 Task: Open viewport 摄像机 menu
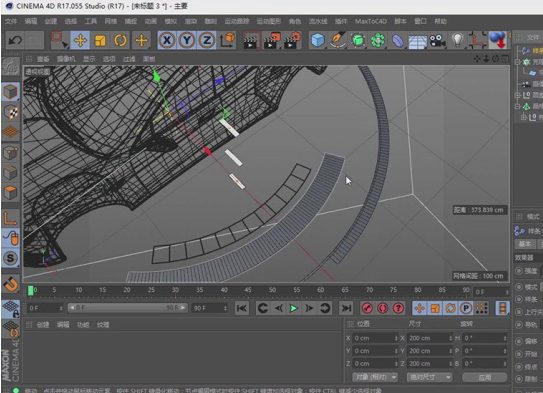point(66,59)
